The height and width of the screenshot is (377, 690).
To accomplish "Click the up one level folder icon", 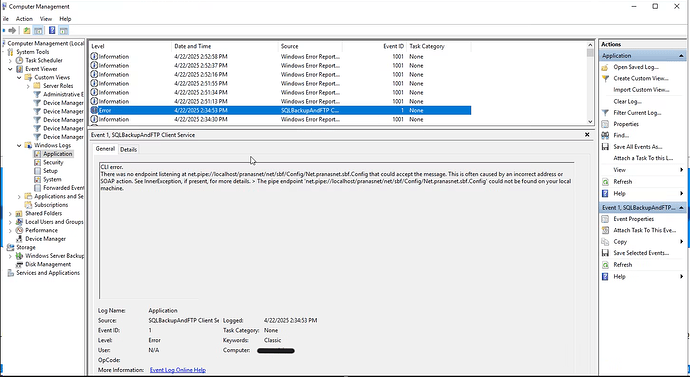I will 27,30.
